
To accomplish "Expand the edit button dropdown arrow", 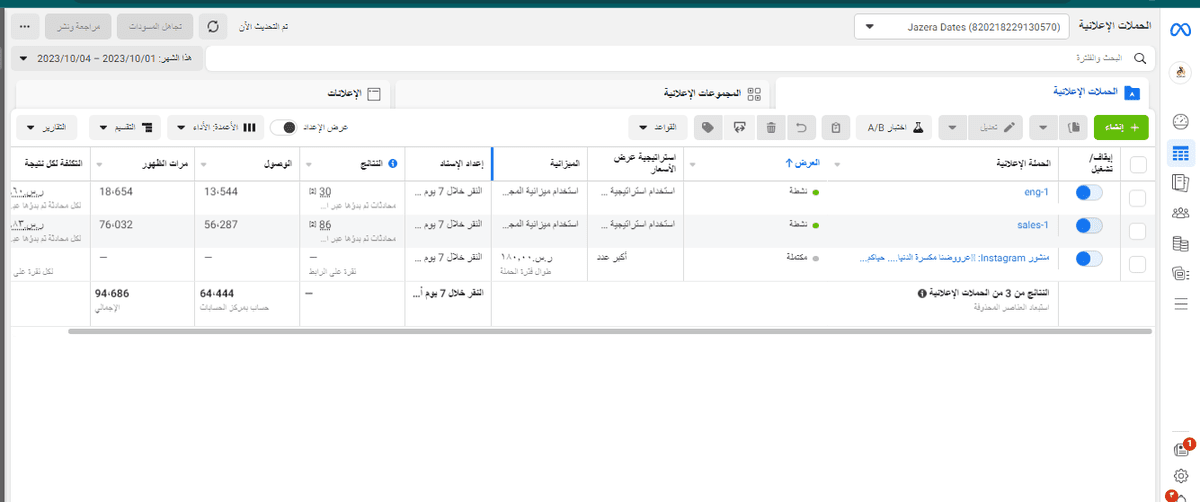I will pos(953,127).
